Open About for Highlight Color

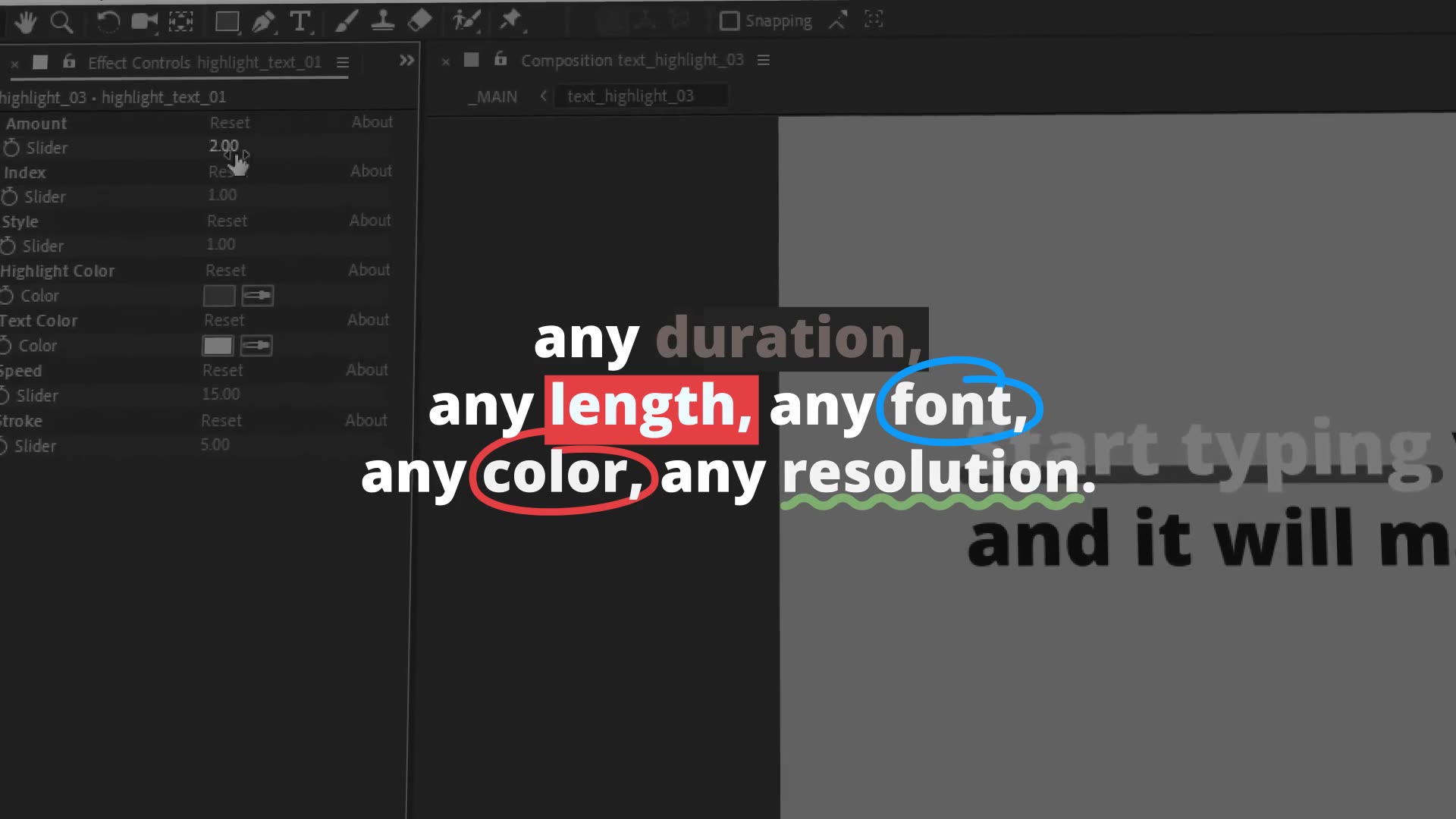(x=369, y=269)
